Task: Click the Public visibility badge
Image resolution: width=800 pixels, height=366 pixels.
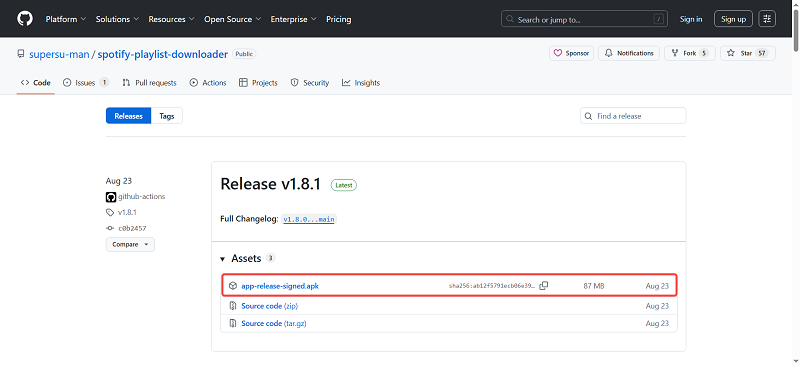Action: coord(244,54)
